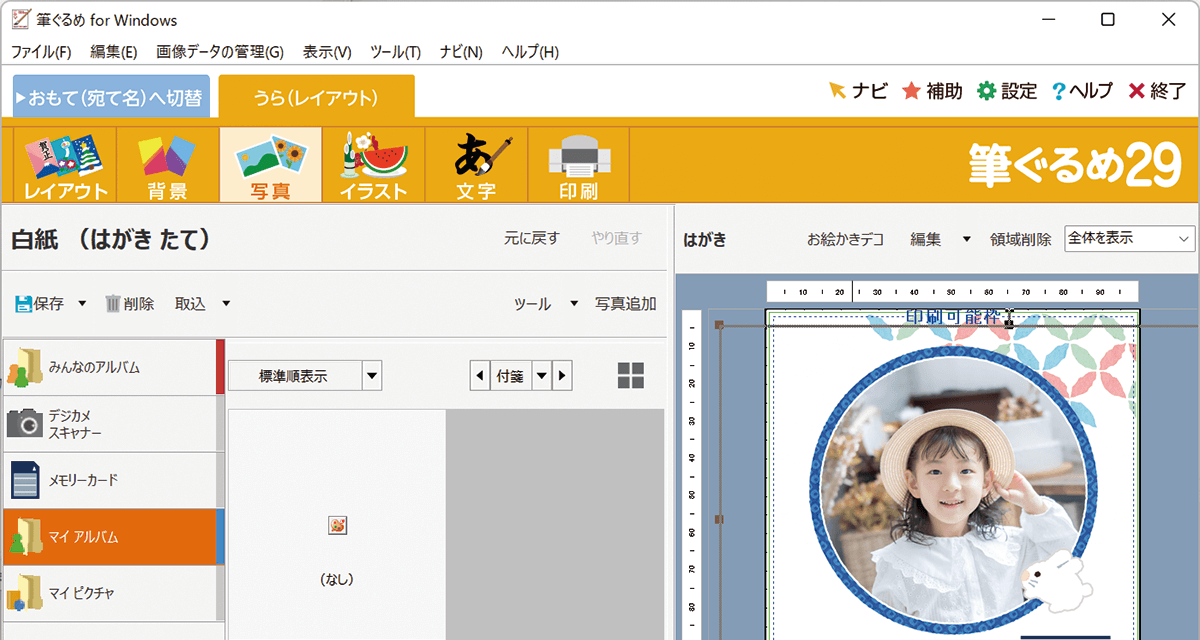The width and height of the screenshot is (1200, 640).
Task: Click 終了 with the red X icon
Action: 1157,91
